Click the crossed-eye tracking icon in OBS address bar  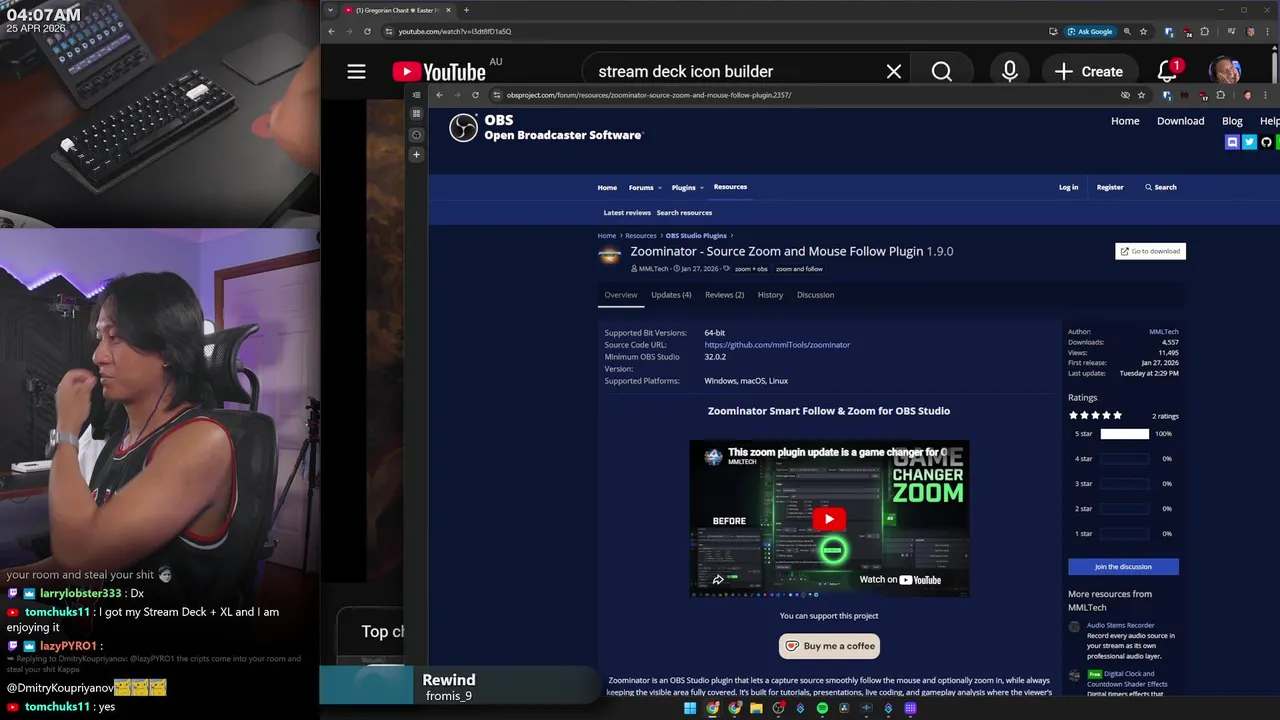tap(1125, 95)
